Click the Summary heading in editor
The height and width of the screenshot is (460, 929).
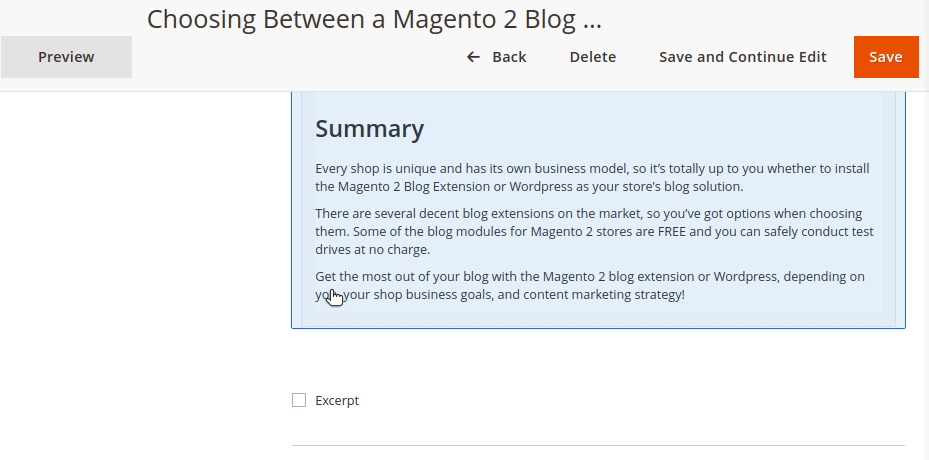point(369,129)
